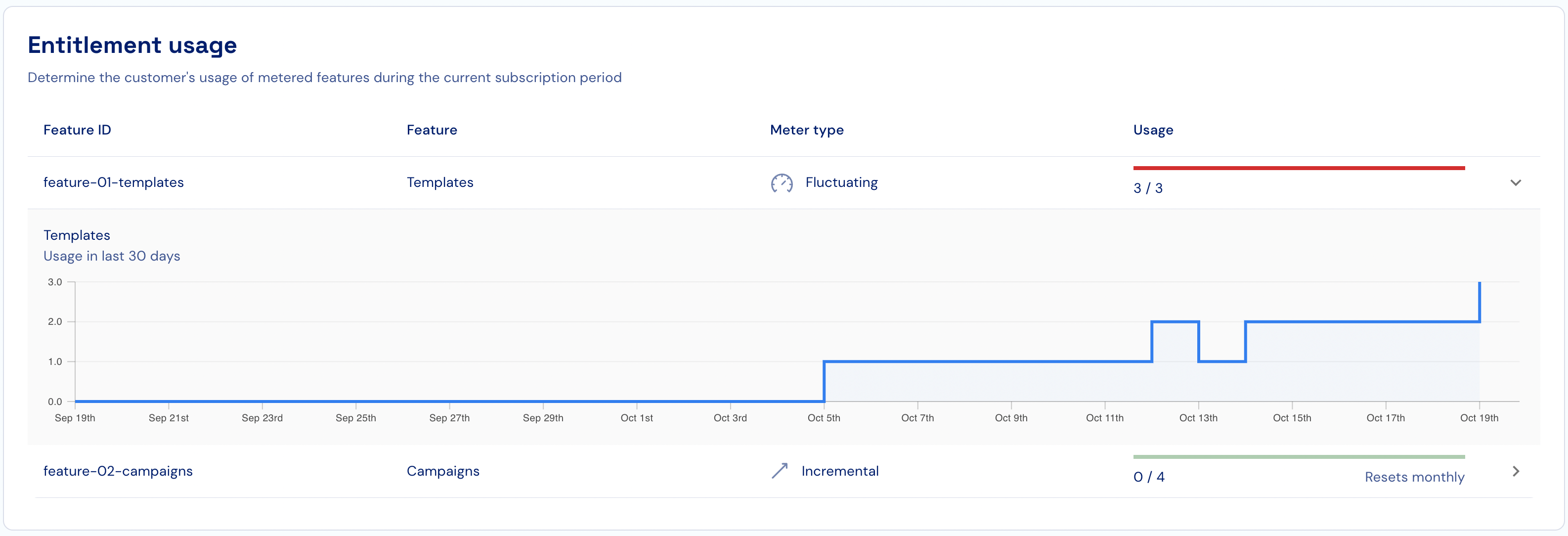Expand the feature-02-campaigns row chevron
1568x536 pixels.
coord(1516,471)
